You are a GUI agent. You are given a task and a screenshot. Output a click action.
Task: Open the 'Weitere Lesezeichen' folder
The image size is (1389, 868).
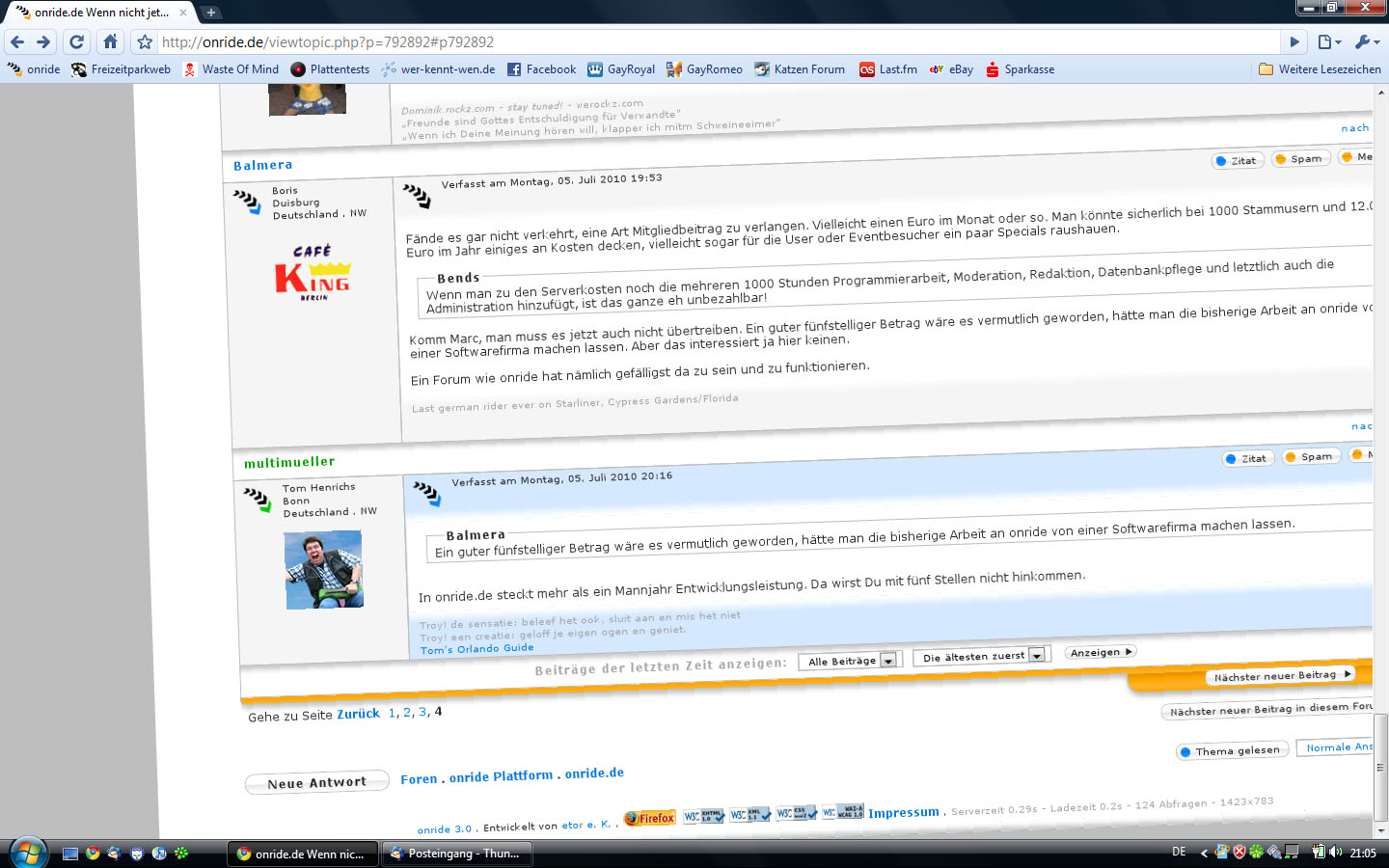click(1320, 69)
